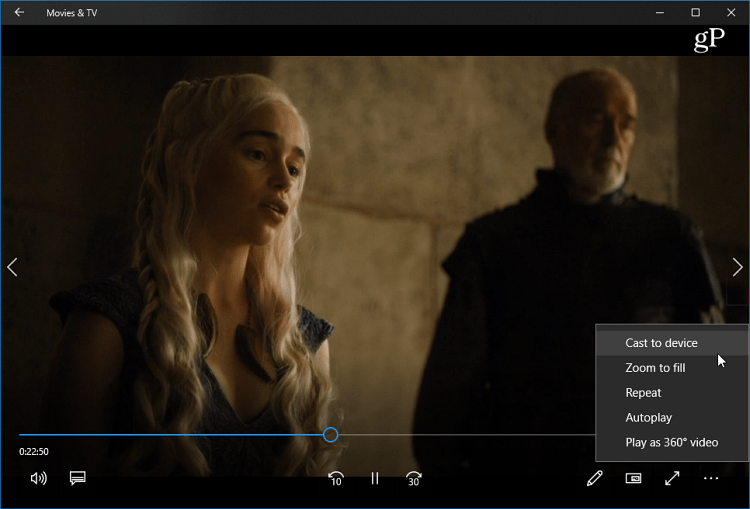Close the Movies & TV window

(x=731, y=12)
